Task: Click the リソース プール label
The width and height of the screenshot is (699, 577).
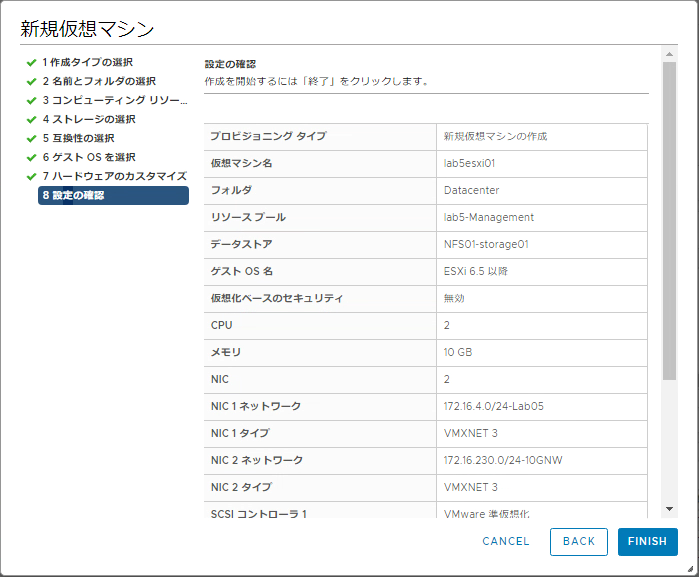Action: [x=248, y=217]
